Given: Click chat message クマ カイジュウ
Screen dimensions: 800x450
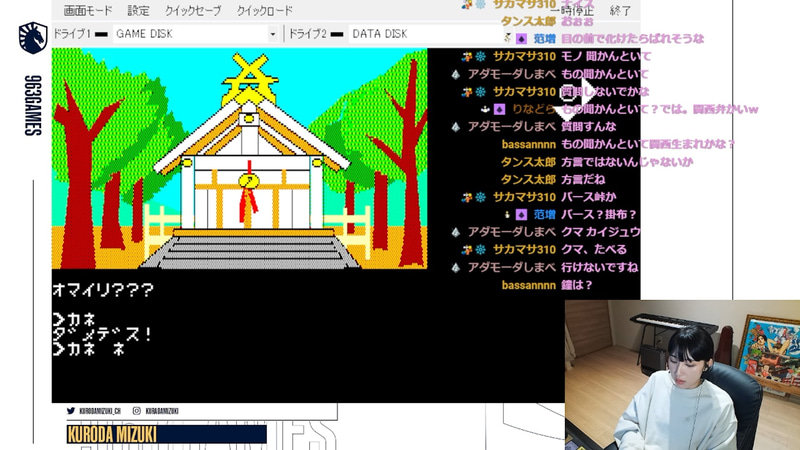Looking at the screenshot, I should click(601, 233).
